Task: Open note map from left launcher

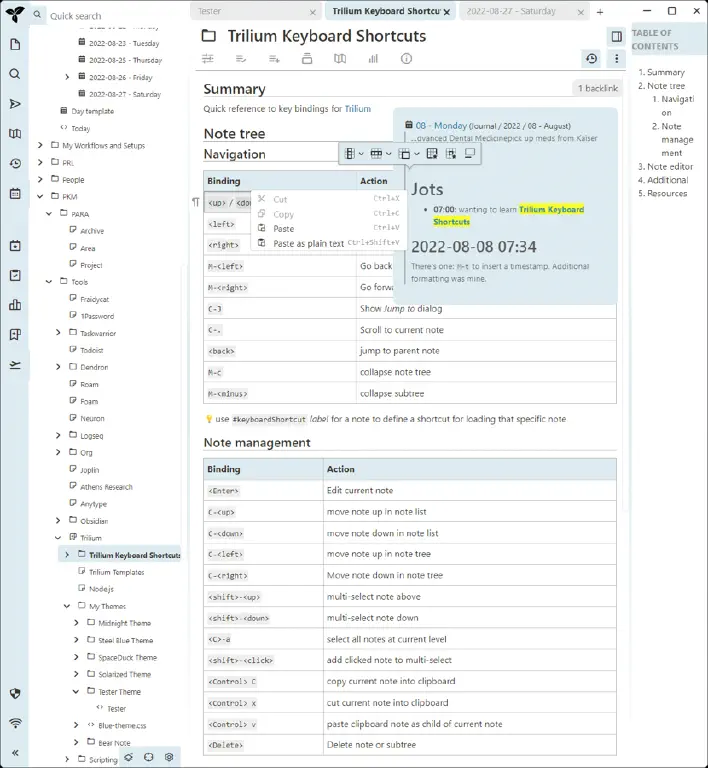Action: click(x=15, y=134)
